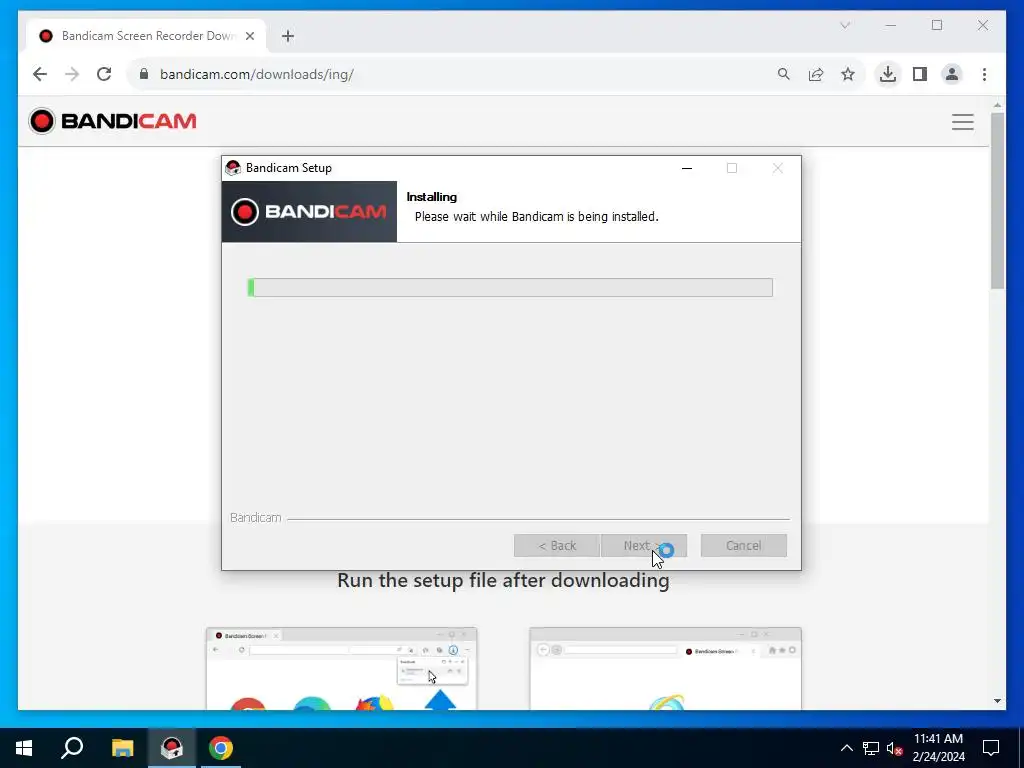
Task: Click the Next button in setup
Action: point(644,545)
